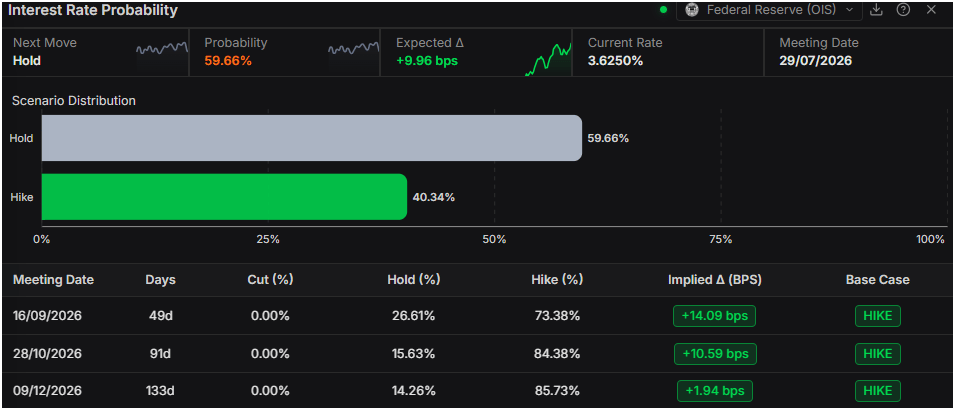Click the Federal Reserve seal icon
This screenshot has width=955, height=410.
[692, 10]
